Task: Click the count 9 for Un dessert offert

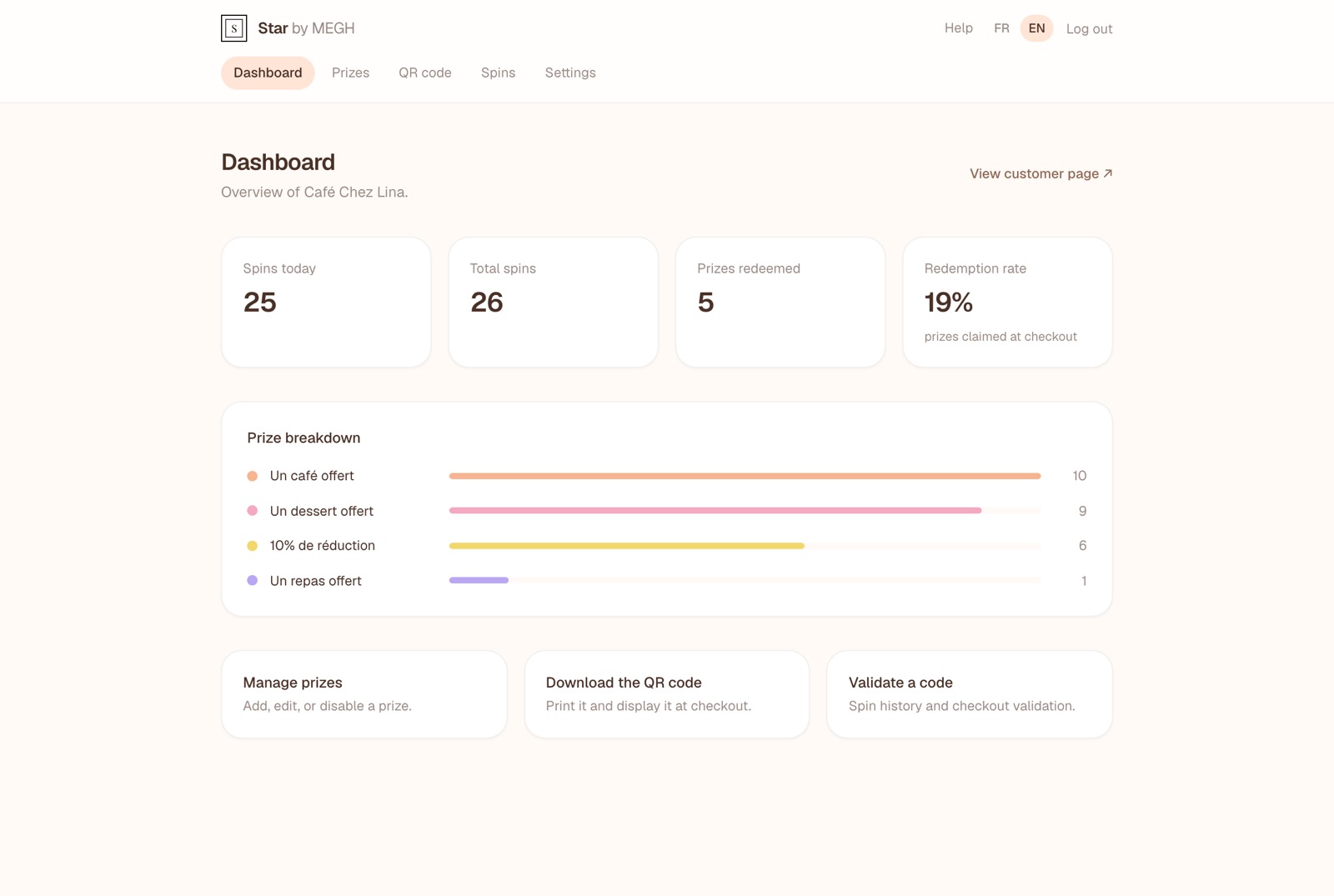Action: click(x=1082, y=511)
